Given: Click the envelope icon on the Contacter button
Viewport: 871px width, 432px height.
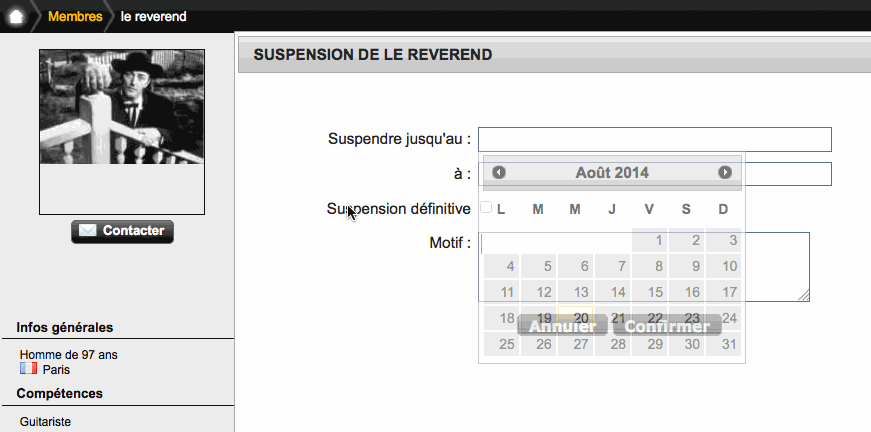Looking at the screenshot, I should tap(87, 230).
